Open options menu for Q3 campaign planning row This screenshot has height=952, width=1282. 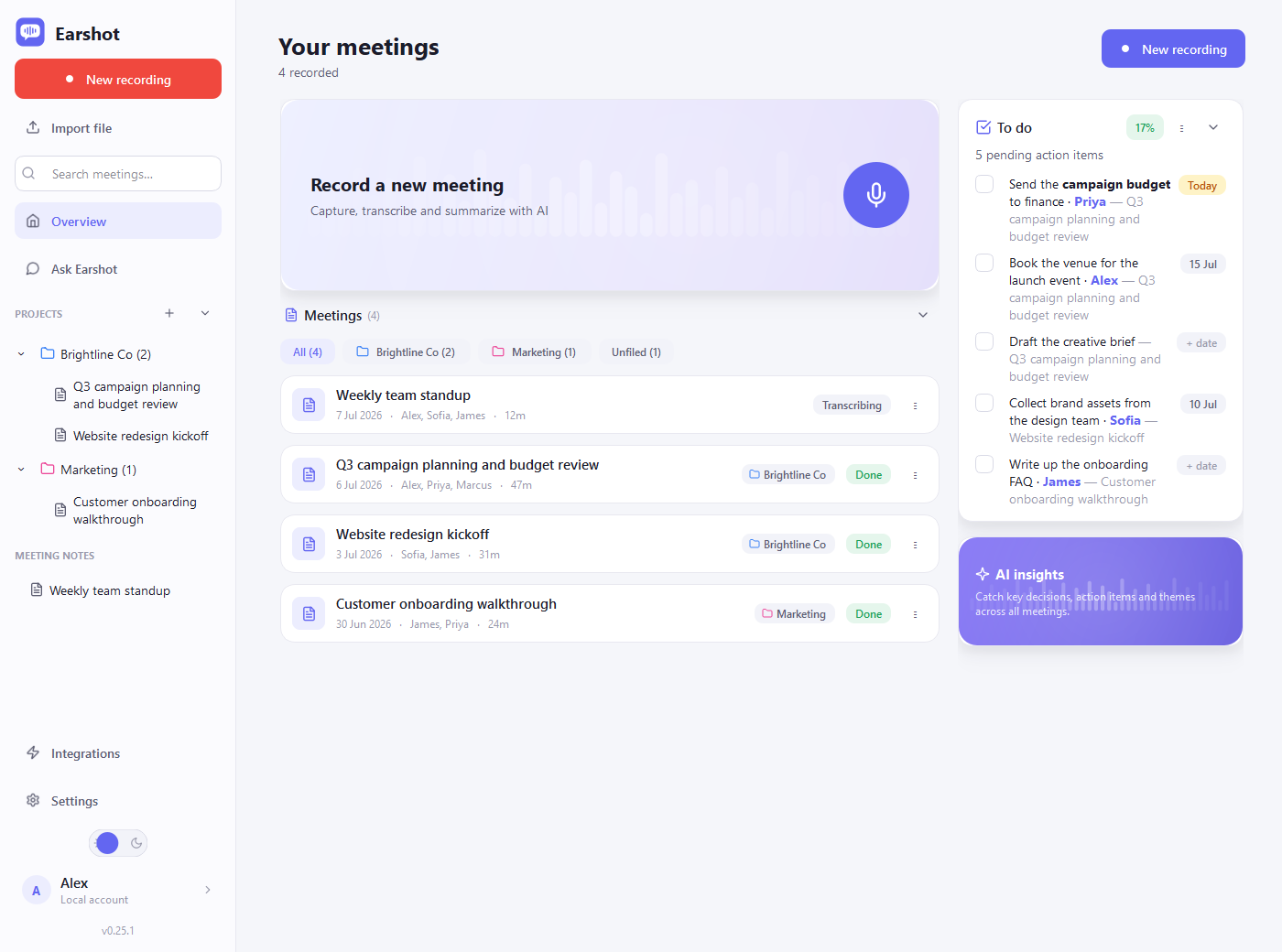[x=915, y=475]
